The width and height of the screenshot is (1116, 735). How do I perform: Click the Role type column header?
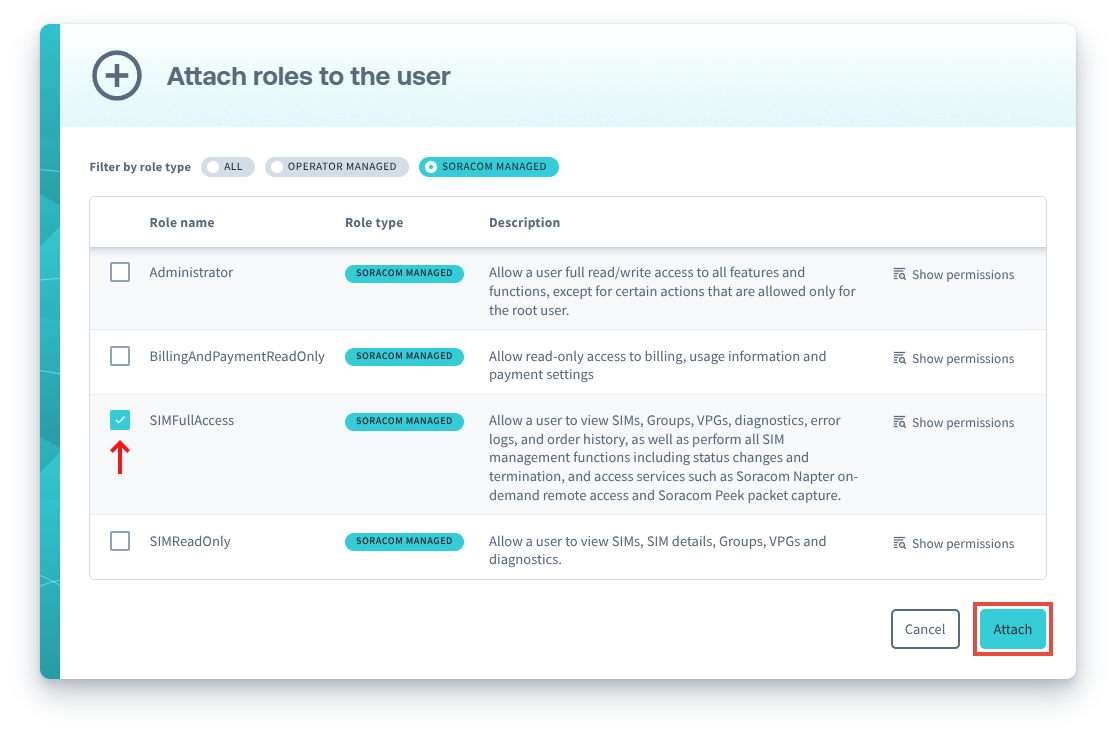point(374,222)
